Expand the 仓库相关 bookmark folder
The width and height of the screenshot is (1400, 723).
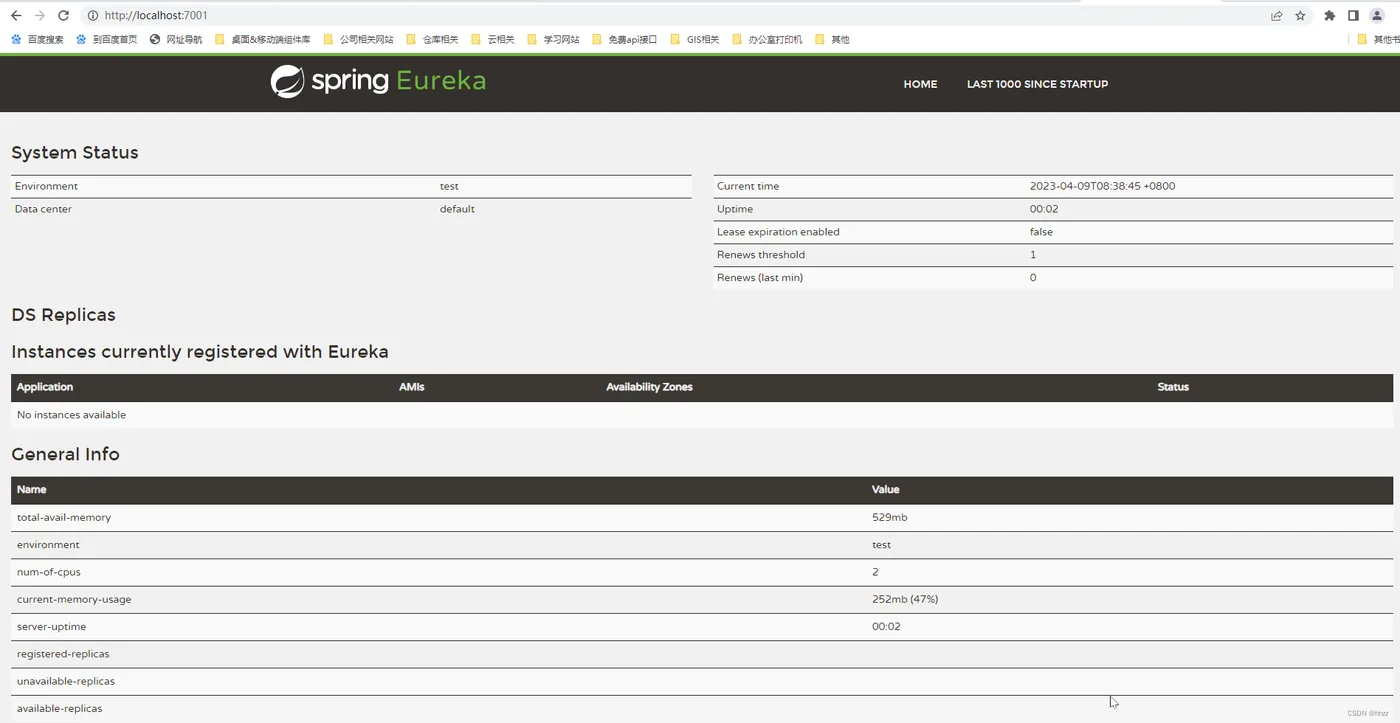pos(432,40)
